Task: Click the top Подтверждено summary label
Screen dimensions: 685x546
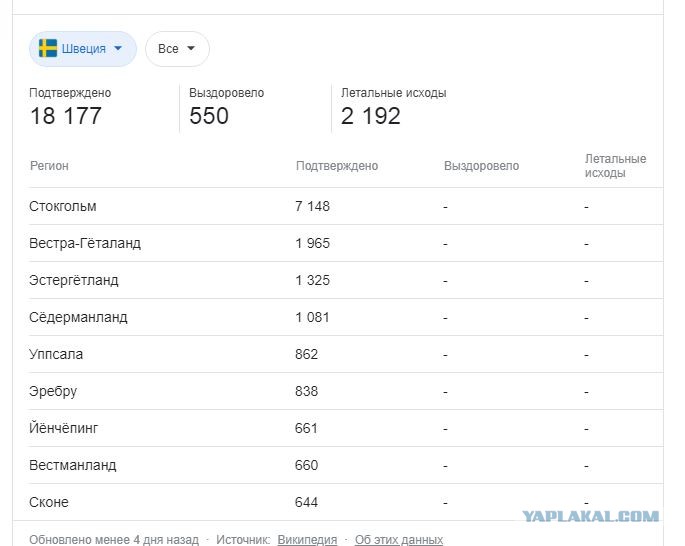Action: click(x=70, y=93)
